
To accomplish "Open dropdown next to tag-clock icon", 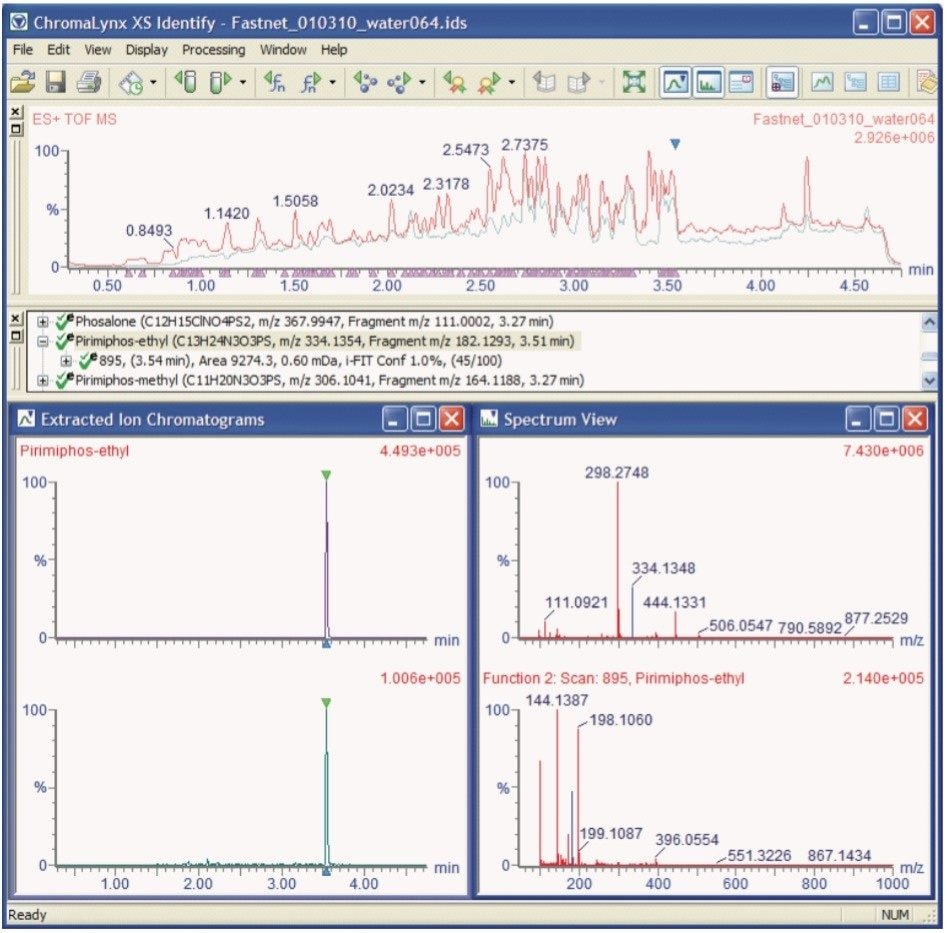I will 153,82.
